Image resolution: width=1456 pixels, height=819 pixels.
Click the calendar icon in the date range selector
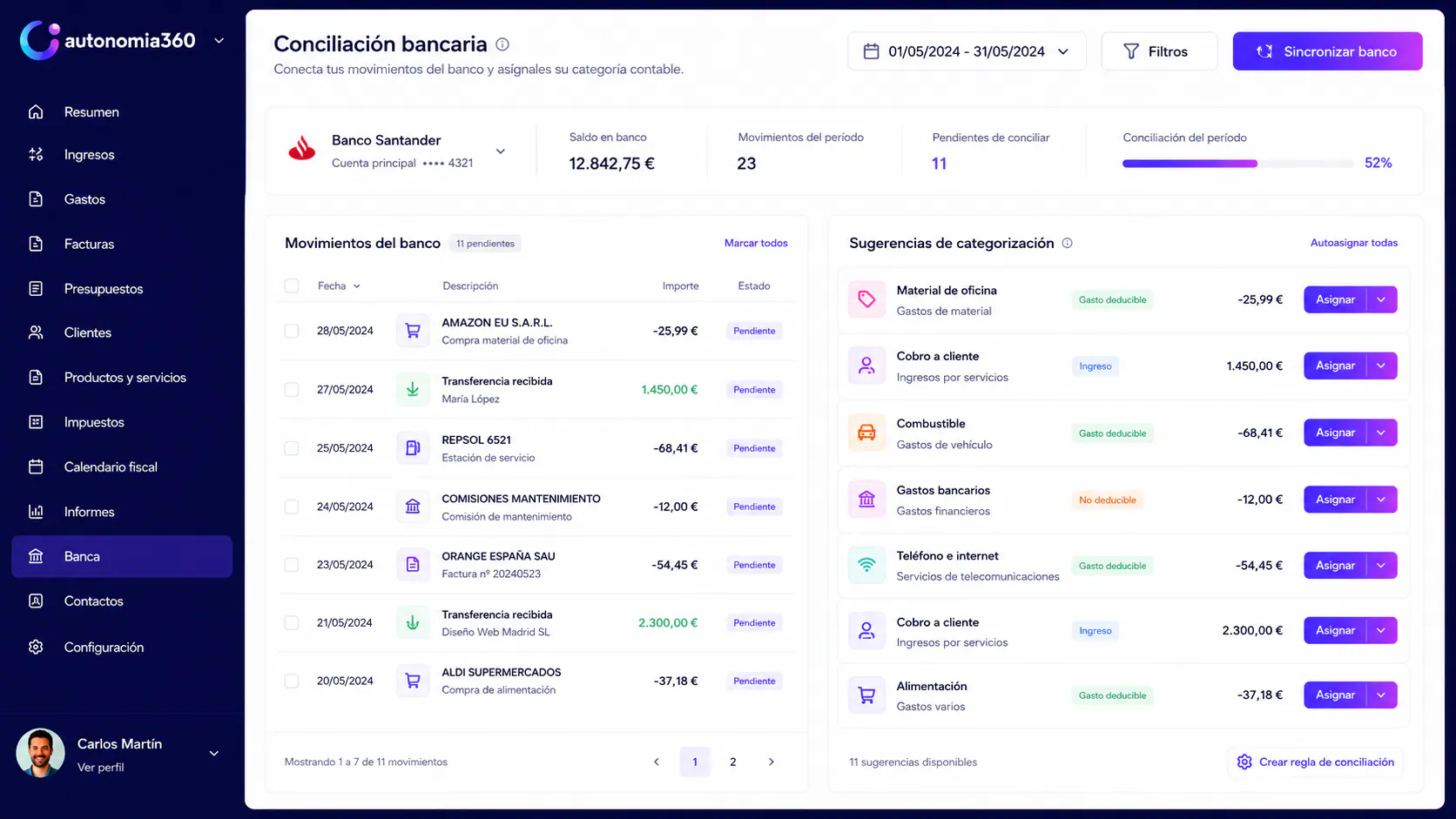click(x=871, y=51)
